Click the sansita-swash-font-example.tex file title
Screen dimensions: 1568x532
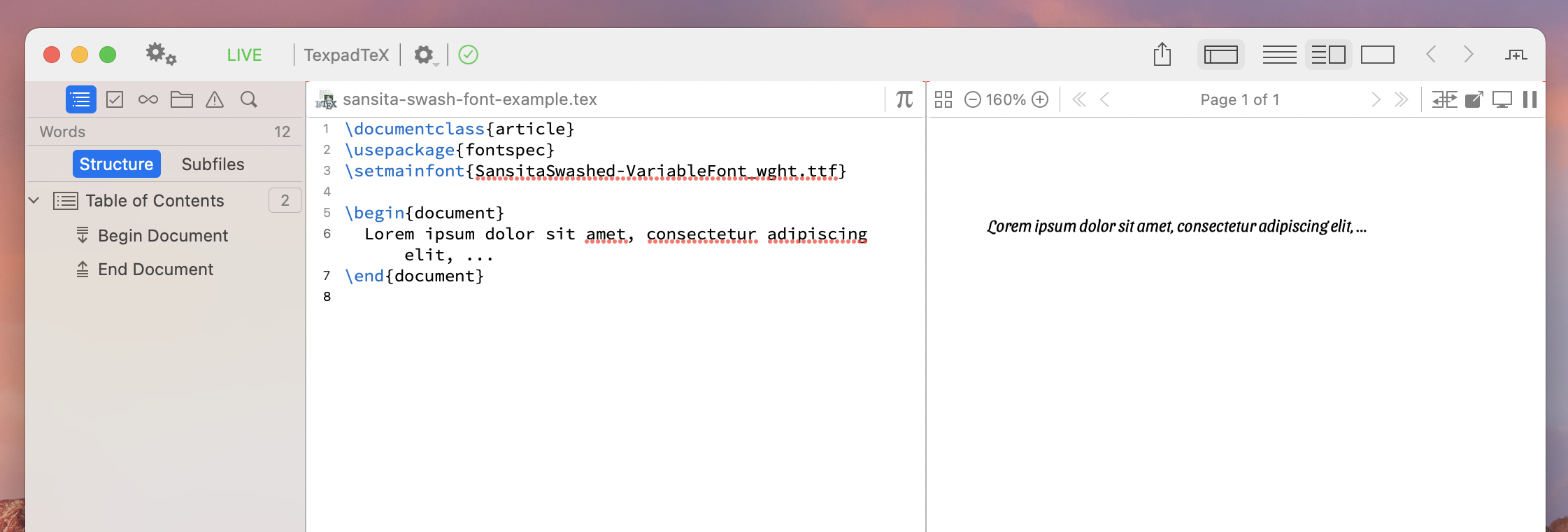click(470, 99)
